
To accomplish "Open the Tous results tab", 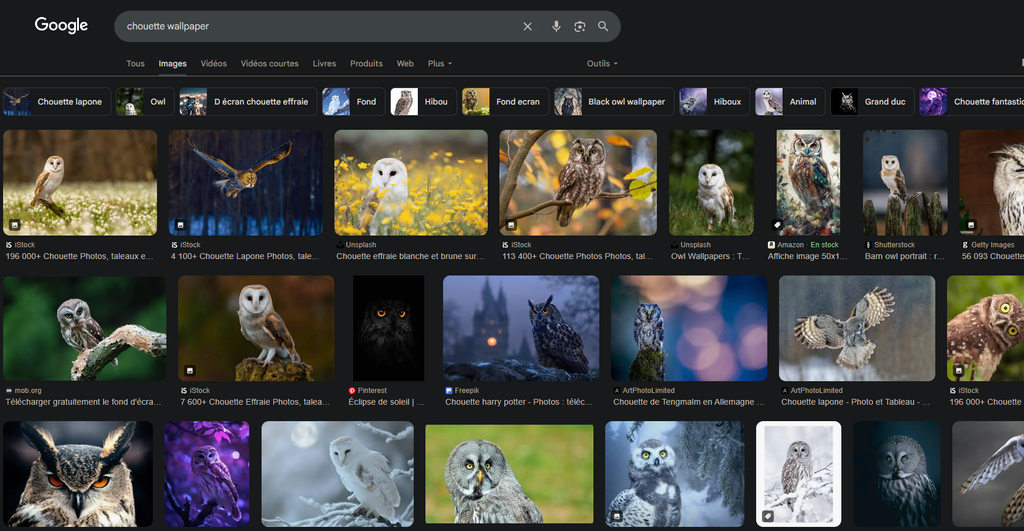I will point(135,64).
